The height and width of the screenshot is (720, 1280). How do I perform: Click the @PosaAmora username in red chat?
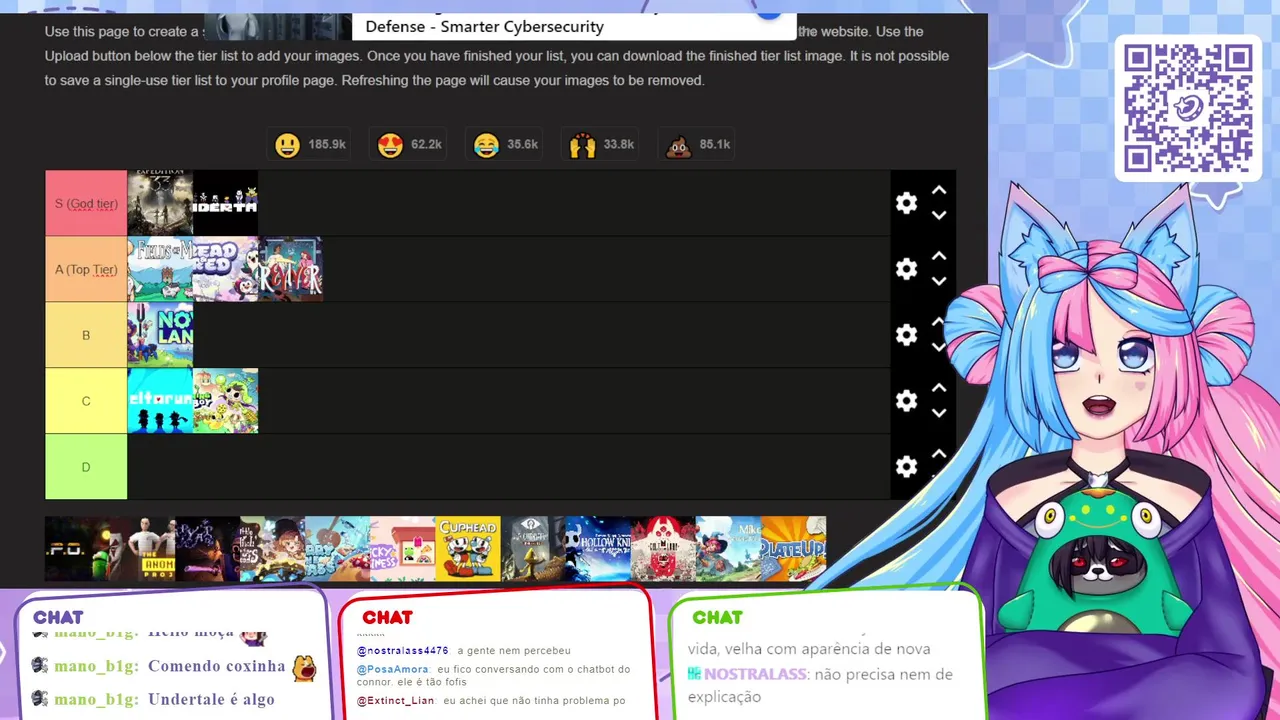point(393,670)
